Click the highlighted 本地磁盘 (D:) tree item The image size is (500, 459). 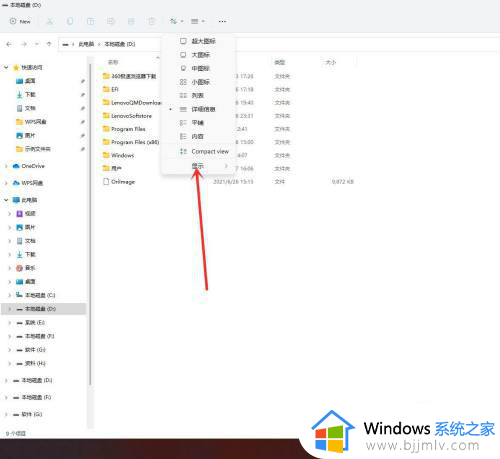tap(43, 309)
